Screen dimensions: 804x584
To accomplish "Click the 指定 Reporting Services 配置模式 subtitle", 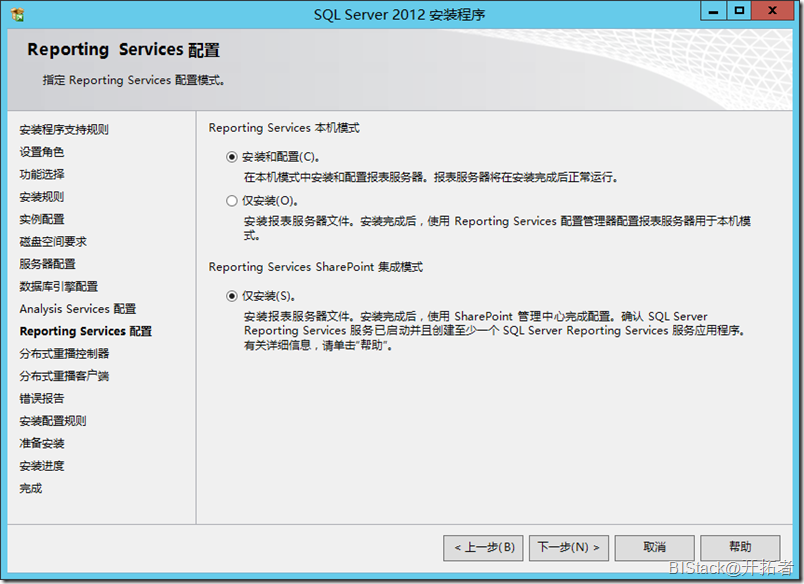I will pos(133,80).
